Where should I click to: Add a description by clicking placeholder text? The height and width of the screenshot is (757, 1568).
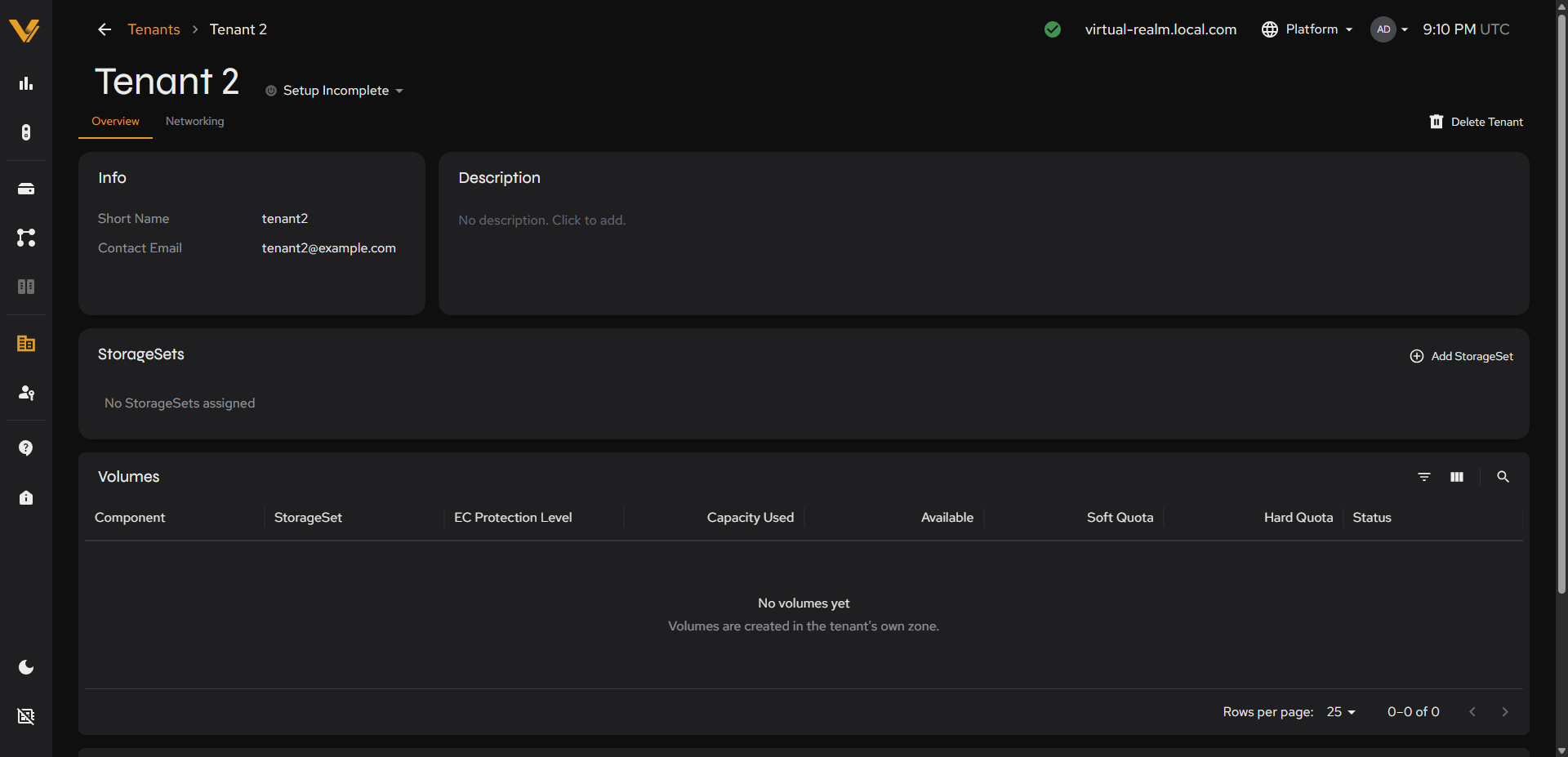tap(542, 220)
